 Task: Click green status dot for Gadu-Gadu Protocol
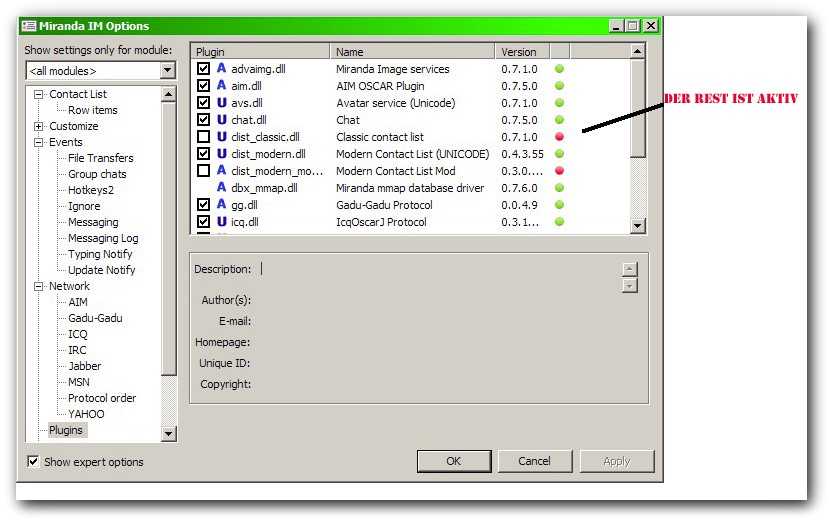point(559,205)
